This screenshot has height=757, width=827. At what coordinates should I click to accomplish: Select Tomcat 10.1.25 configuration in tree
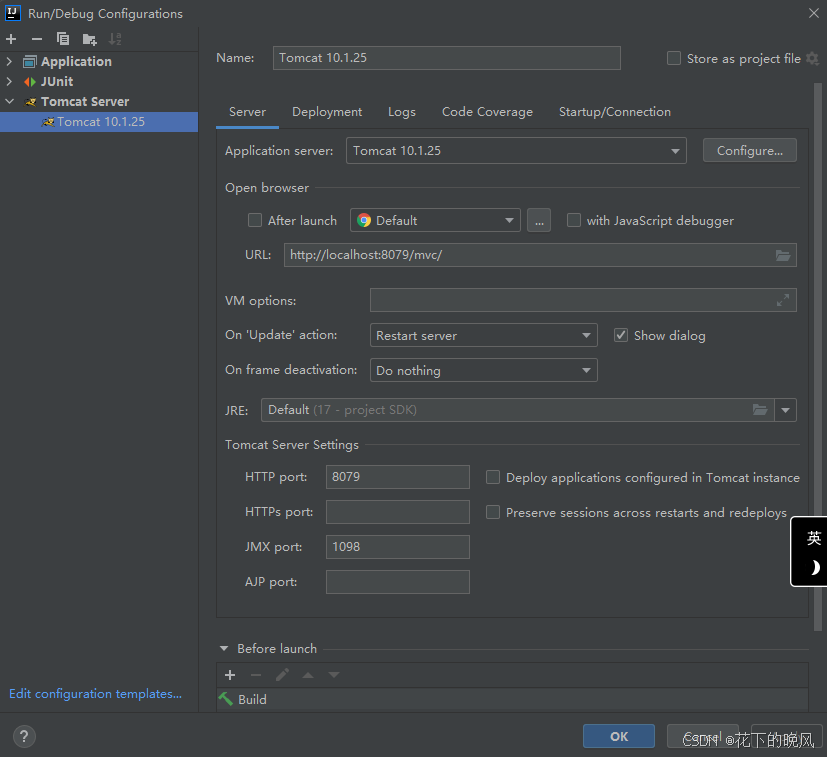coord(99,122)
